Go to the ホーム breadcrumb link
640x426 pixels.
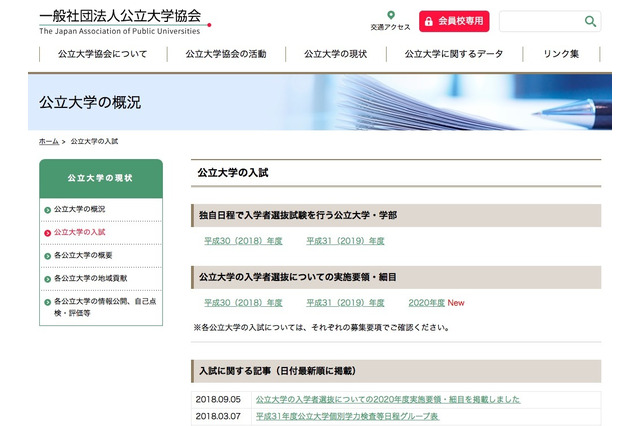point(49,141)
